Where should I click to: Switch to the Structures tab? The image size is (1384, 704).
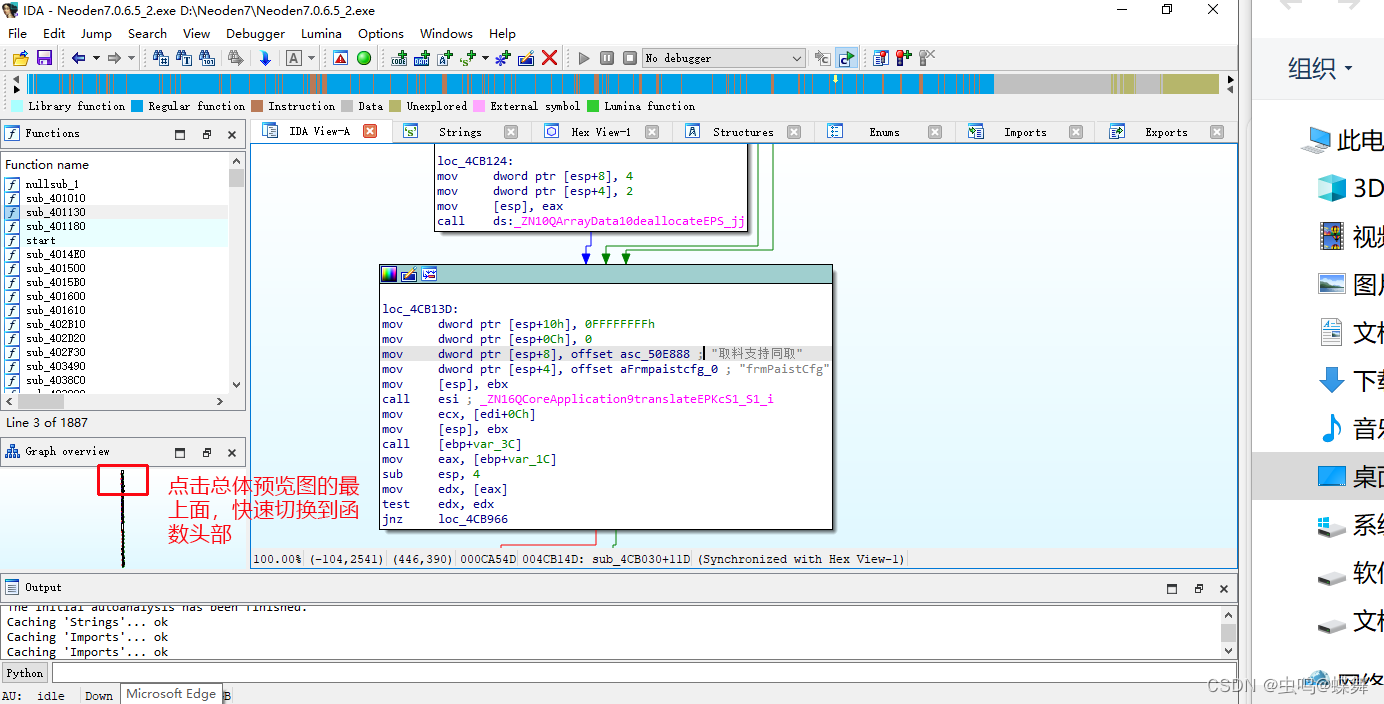point(743,132)
